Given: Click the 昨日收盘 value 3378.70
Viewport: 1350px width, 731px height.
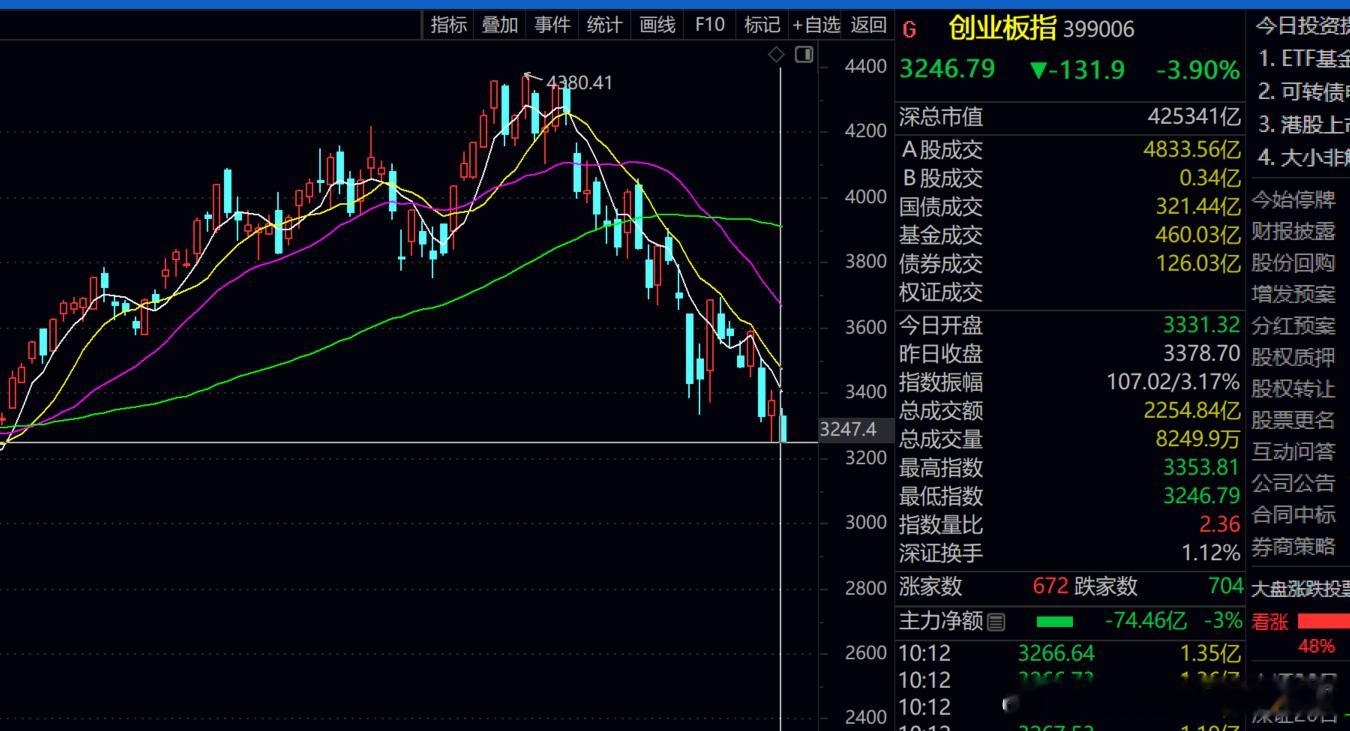Looking at the screenshot, I should point(1201,354).
